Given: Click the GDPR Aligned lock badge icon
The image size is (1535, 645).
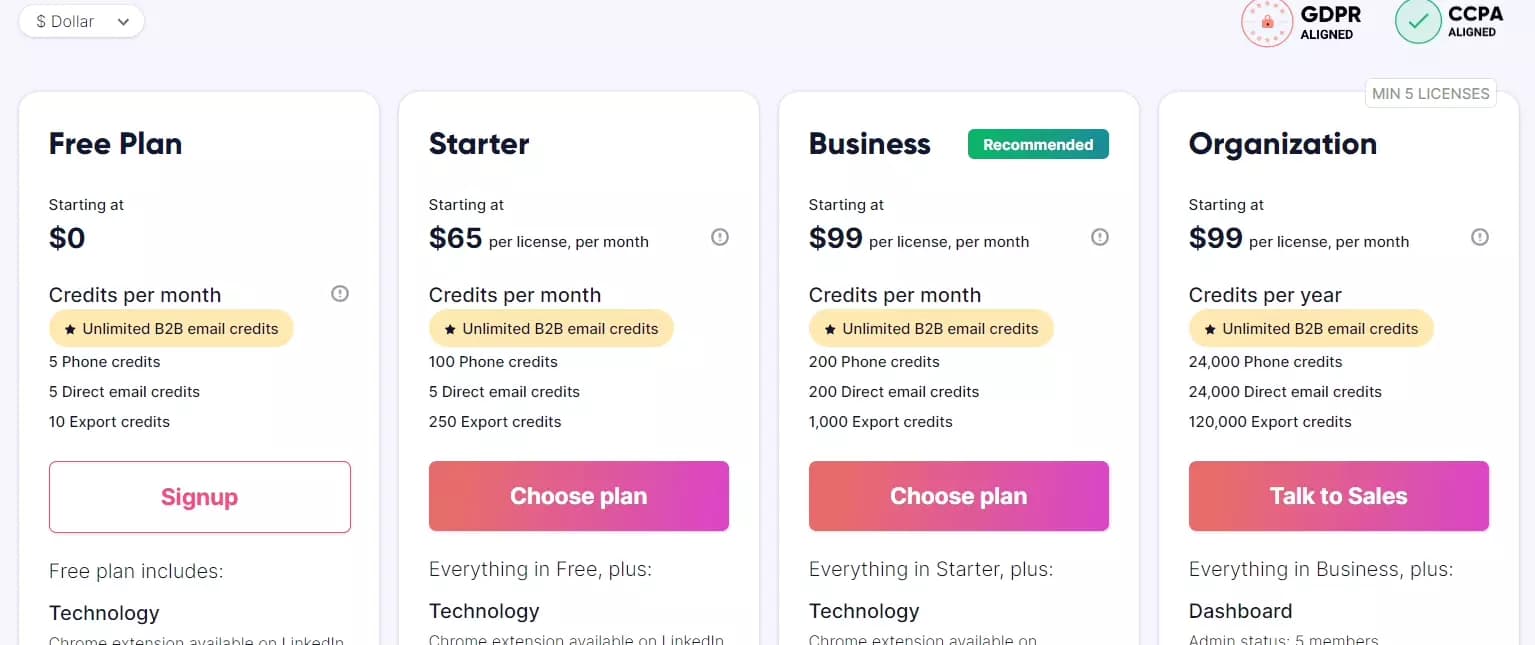Looking at the screenshot, I should (1267, 21).
